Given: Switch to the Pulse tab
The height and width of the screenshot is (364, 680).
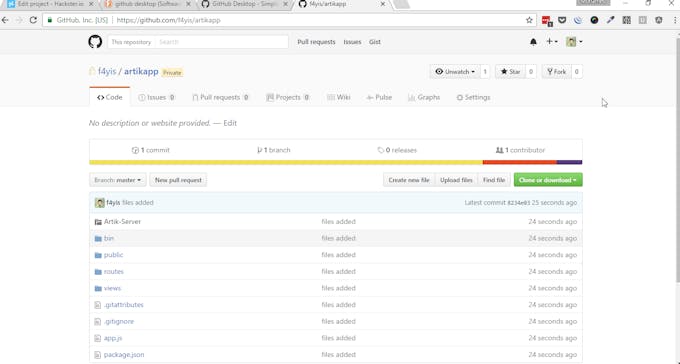Looking at the screenshot, I should [379, 97].
